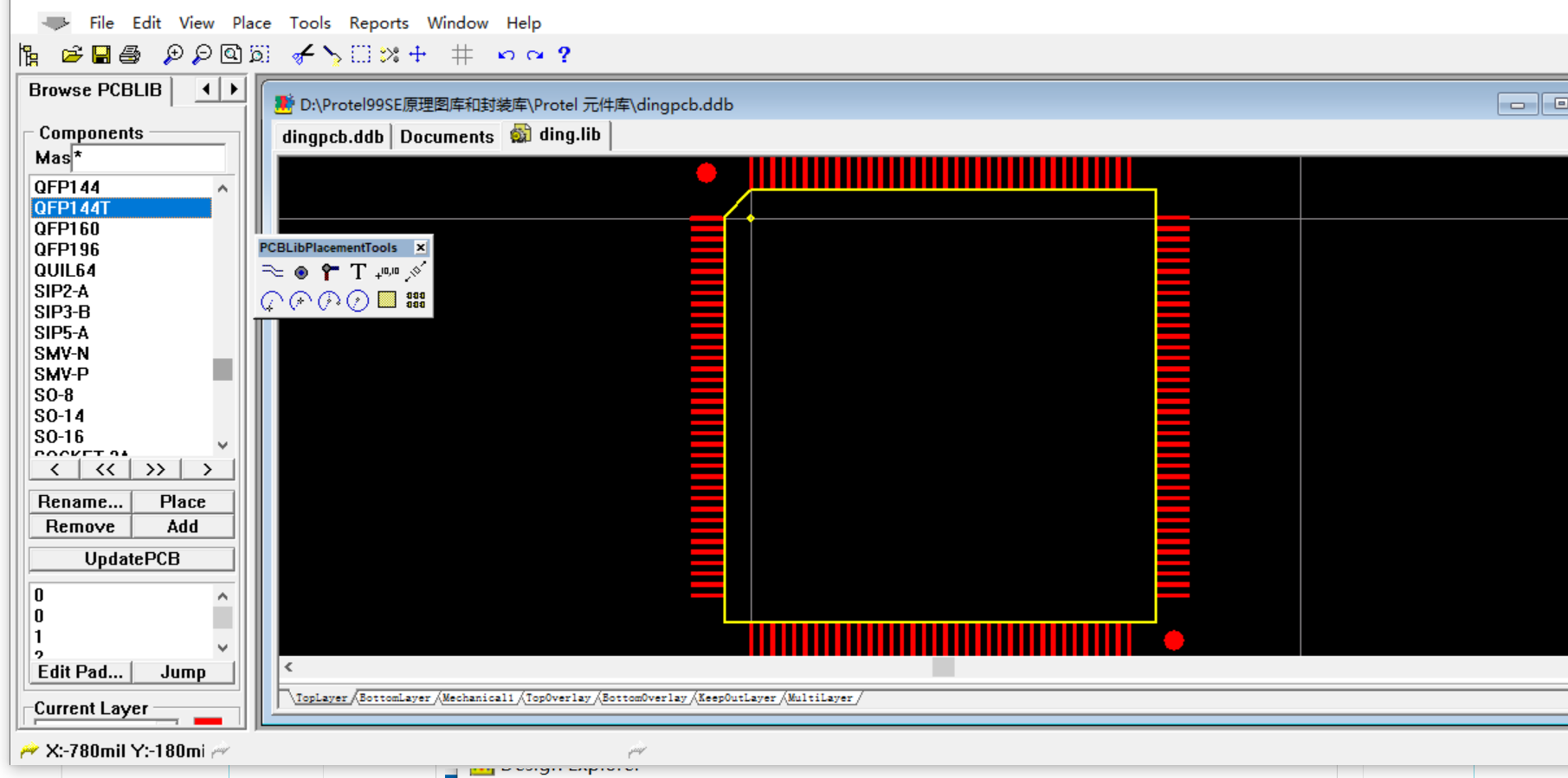Toggle the Design Manager panel icon
This screenshot has width=1568, height=778.
29,55
